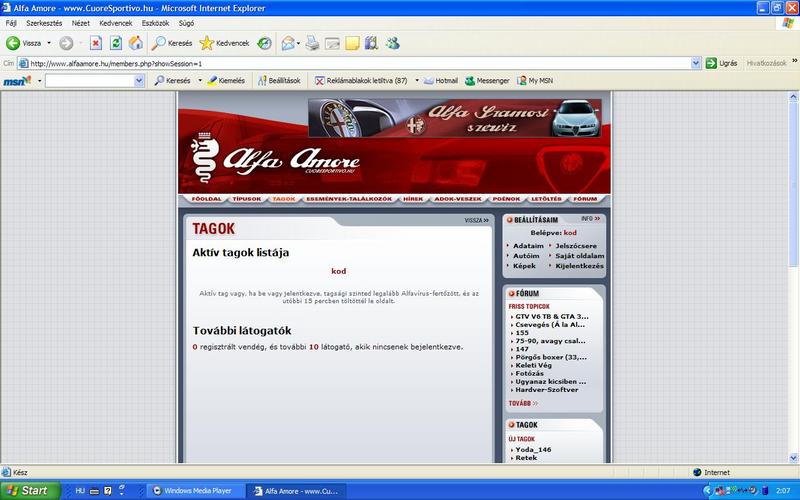Click the Kiemelés highlighter button
800x500 pixels.
pos(226,81)
